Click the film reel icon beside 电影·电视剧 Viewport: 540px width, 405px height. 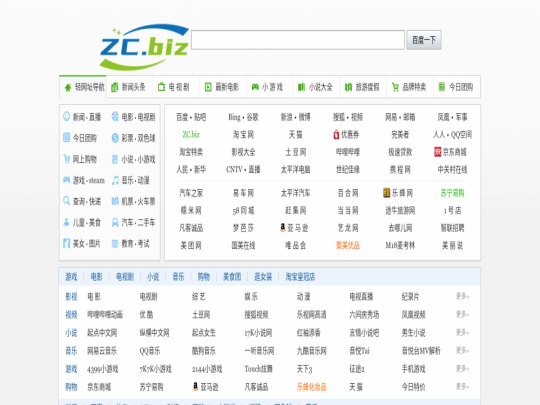pos(115,116)
